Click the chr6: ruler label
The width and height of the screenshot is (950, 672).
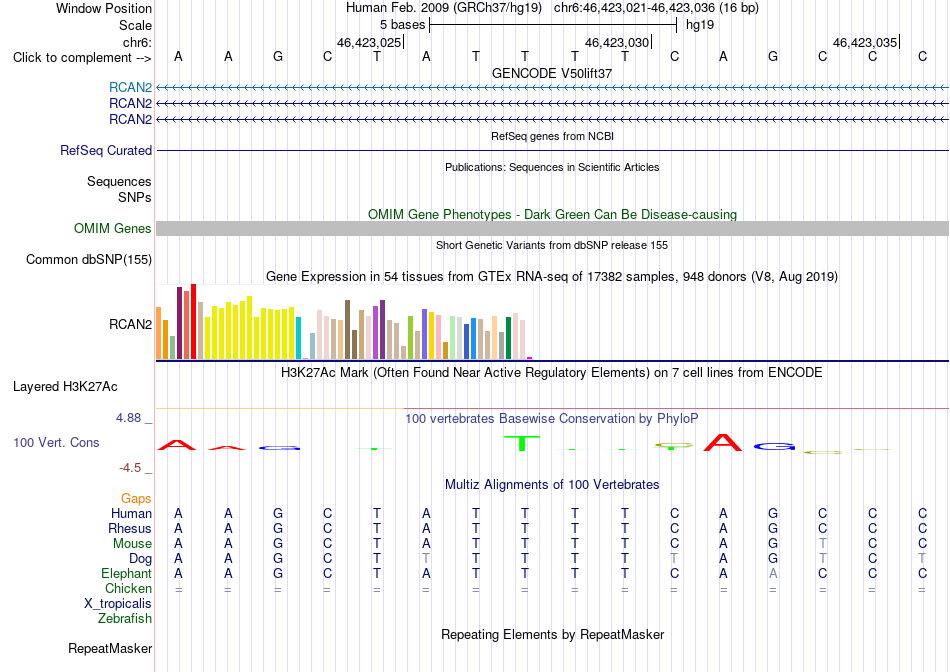coord(137,42)
